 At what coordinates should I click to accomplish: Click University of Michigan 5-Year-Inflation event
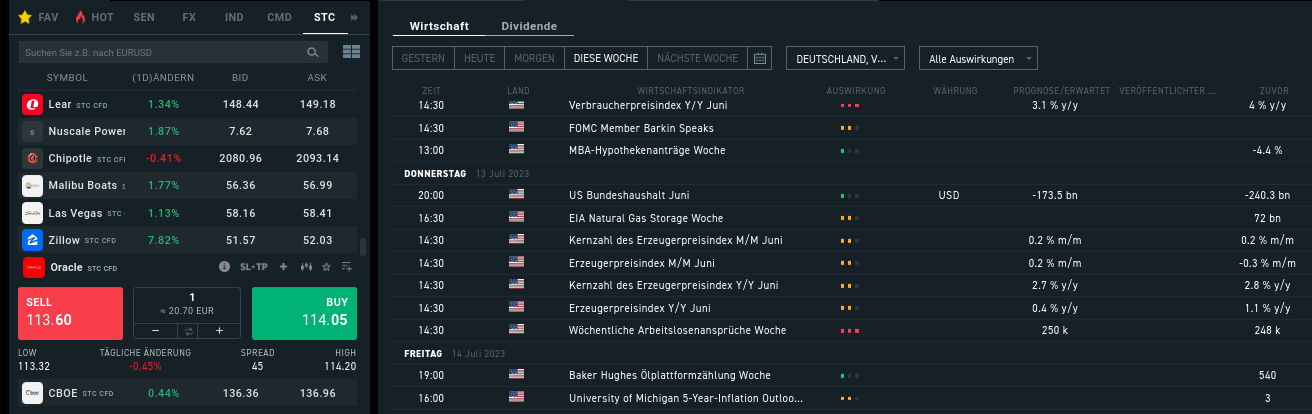(685, 398)
